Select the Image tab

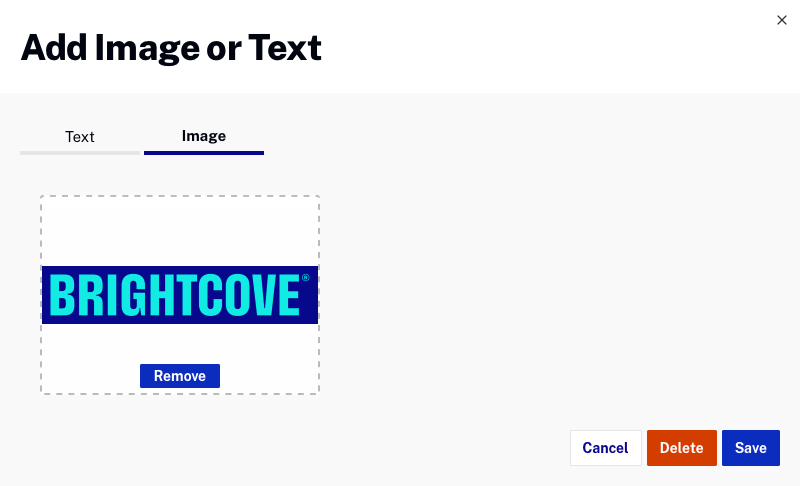click(x=204, y=136)
